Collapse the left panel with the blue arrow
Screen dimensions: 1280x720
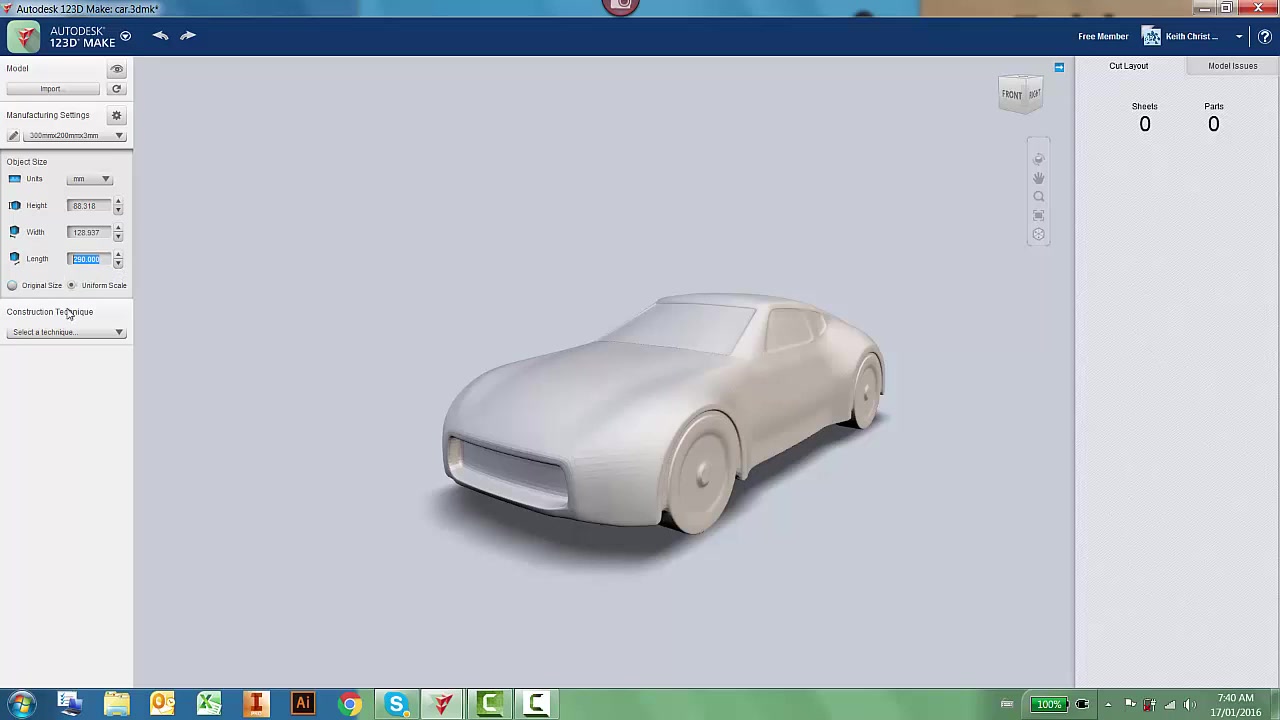click(x=1059, y=67)
